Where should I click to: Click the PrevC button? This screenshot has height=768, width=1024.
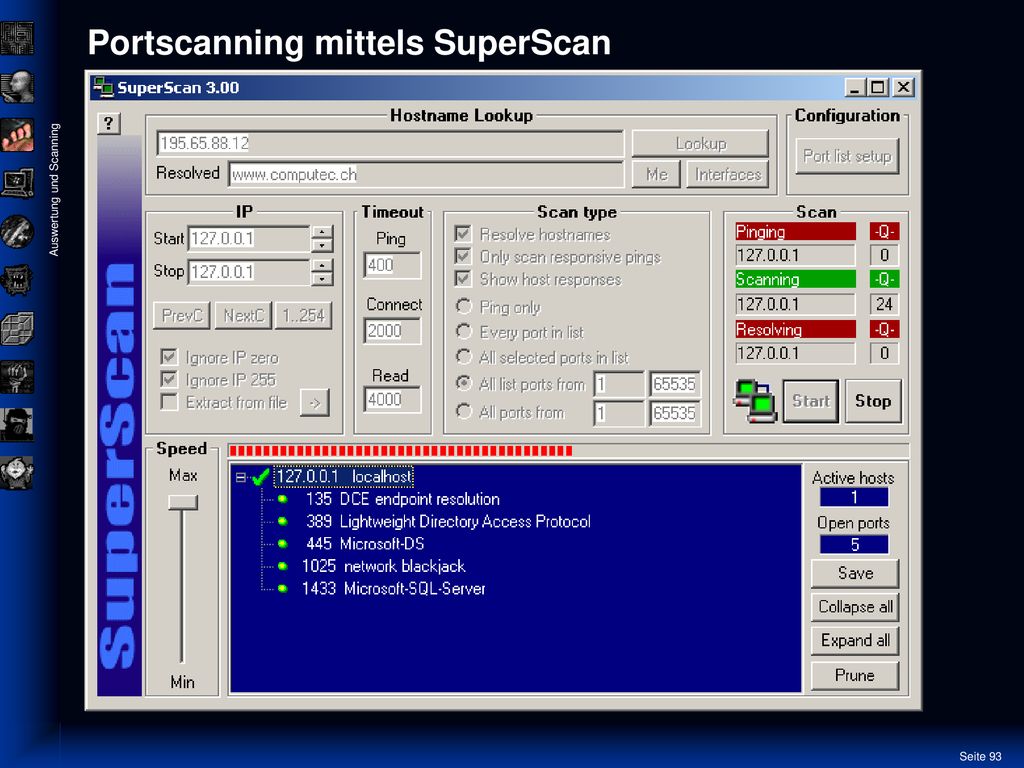coord(182,315)
